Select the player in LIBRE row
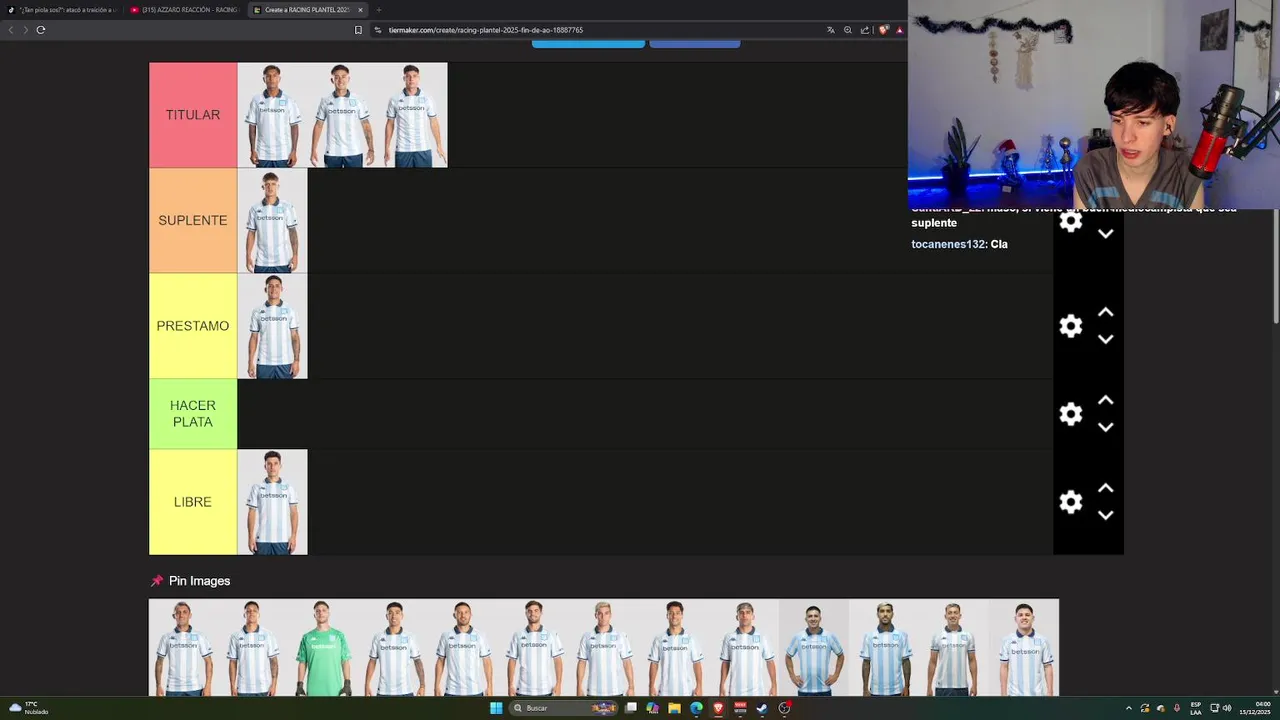Viewport: 1280px width, 720px height. point(272,502)
